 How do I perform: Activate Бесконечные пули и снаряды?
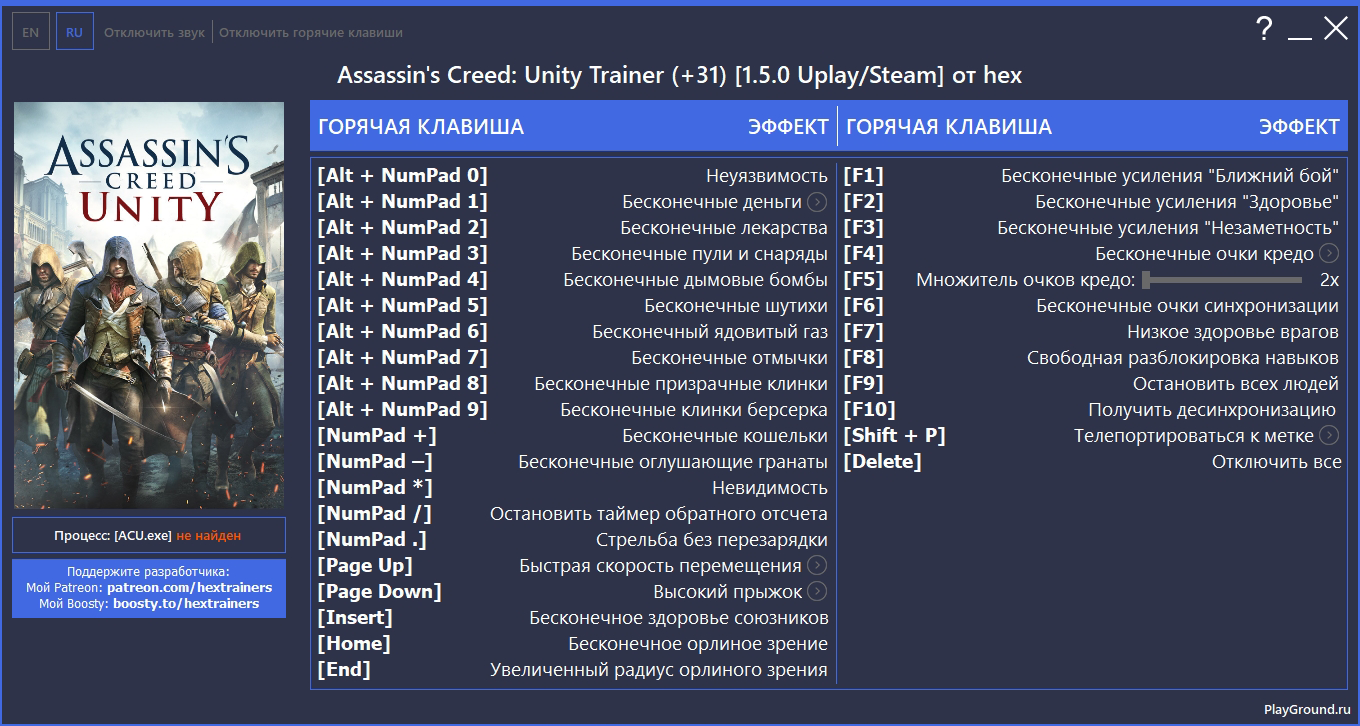click(699, 254)
